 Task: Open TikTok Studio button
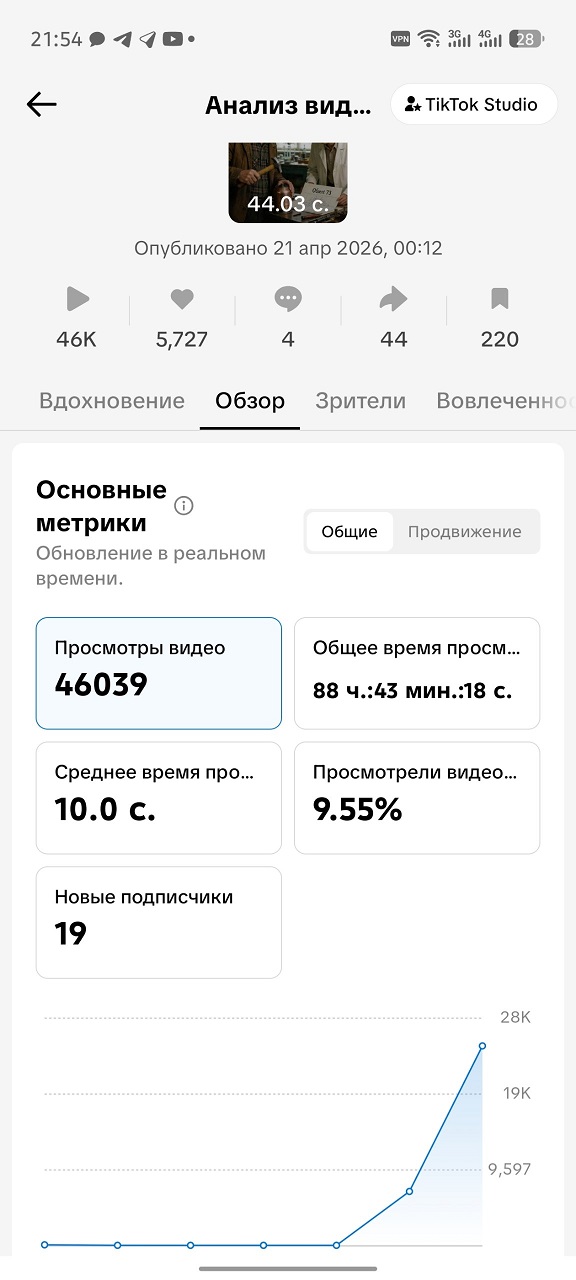pyautogui.click(x=473, y=104)
